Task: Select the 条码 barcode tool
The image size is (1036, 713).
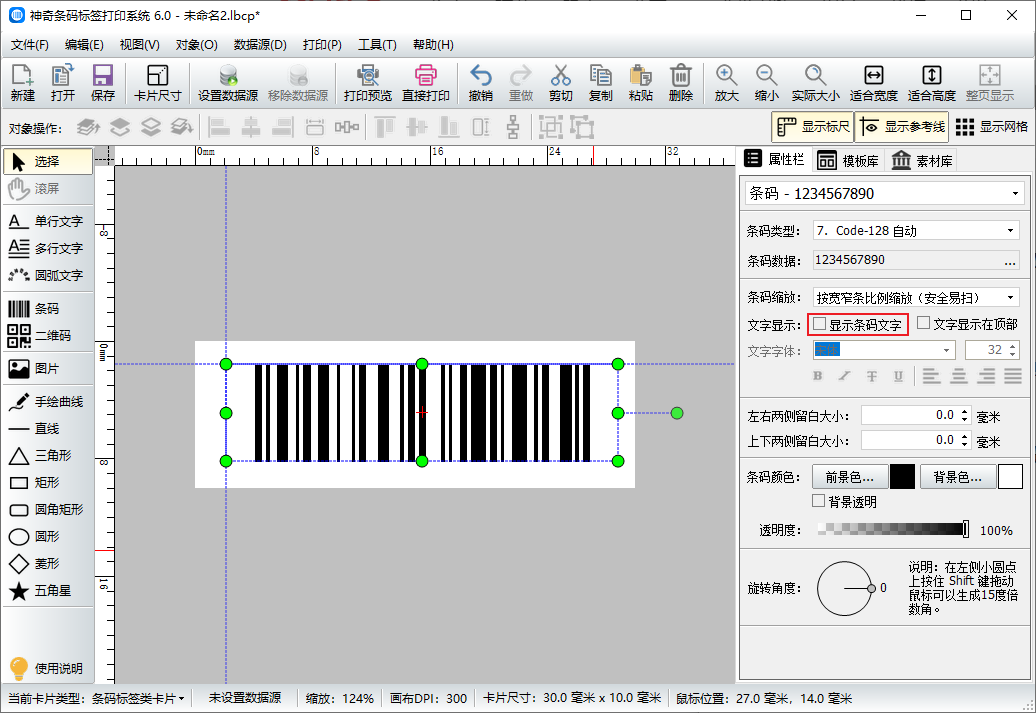Action: pos(48,309)
